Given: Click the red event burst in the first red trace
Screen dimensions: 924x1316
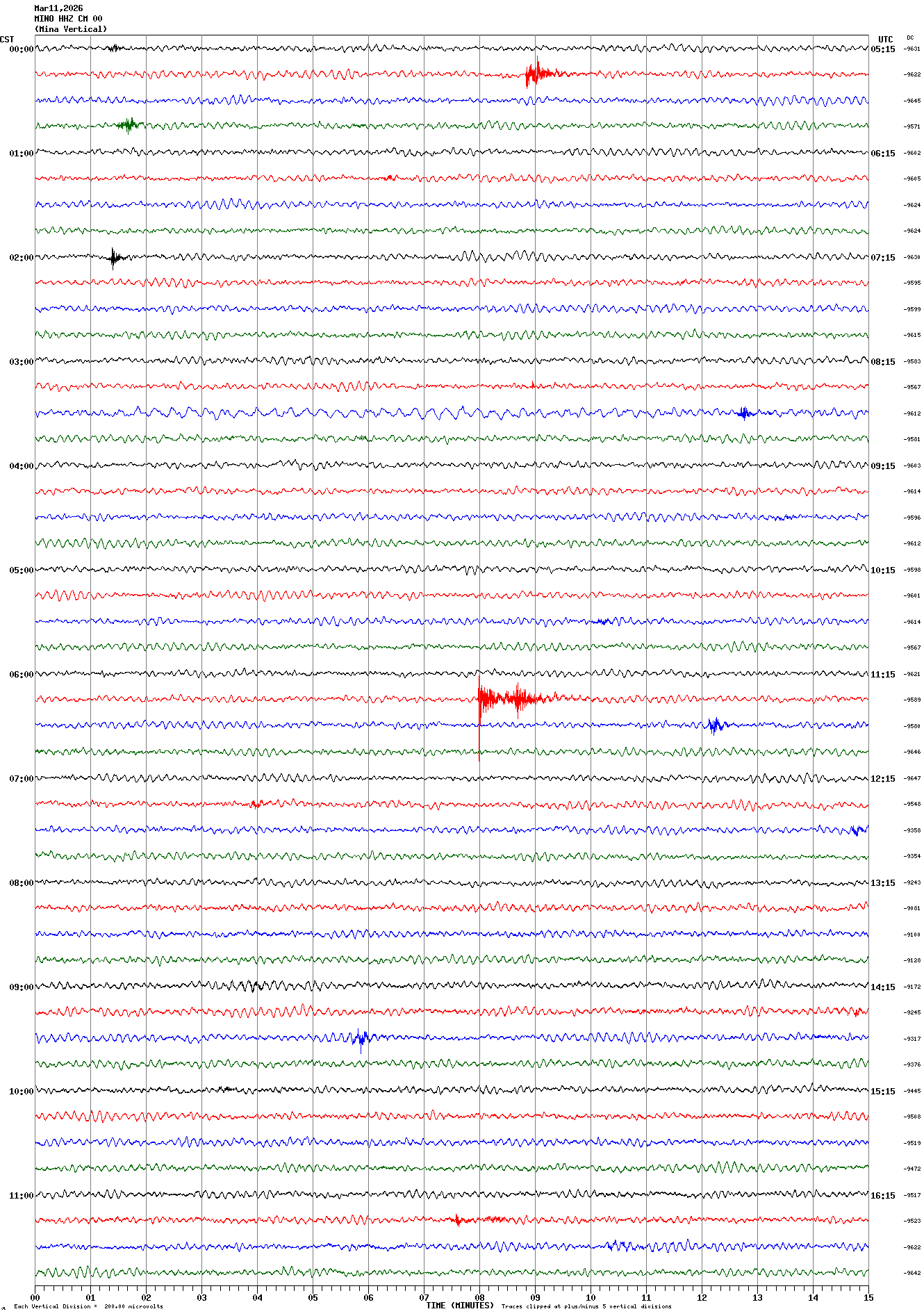Looking at the screenshot, I should [537, 73].
